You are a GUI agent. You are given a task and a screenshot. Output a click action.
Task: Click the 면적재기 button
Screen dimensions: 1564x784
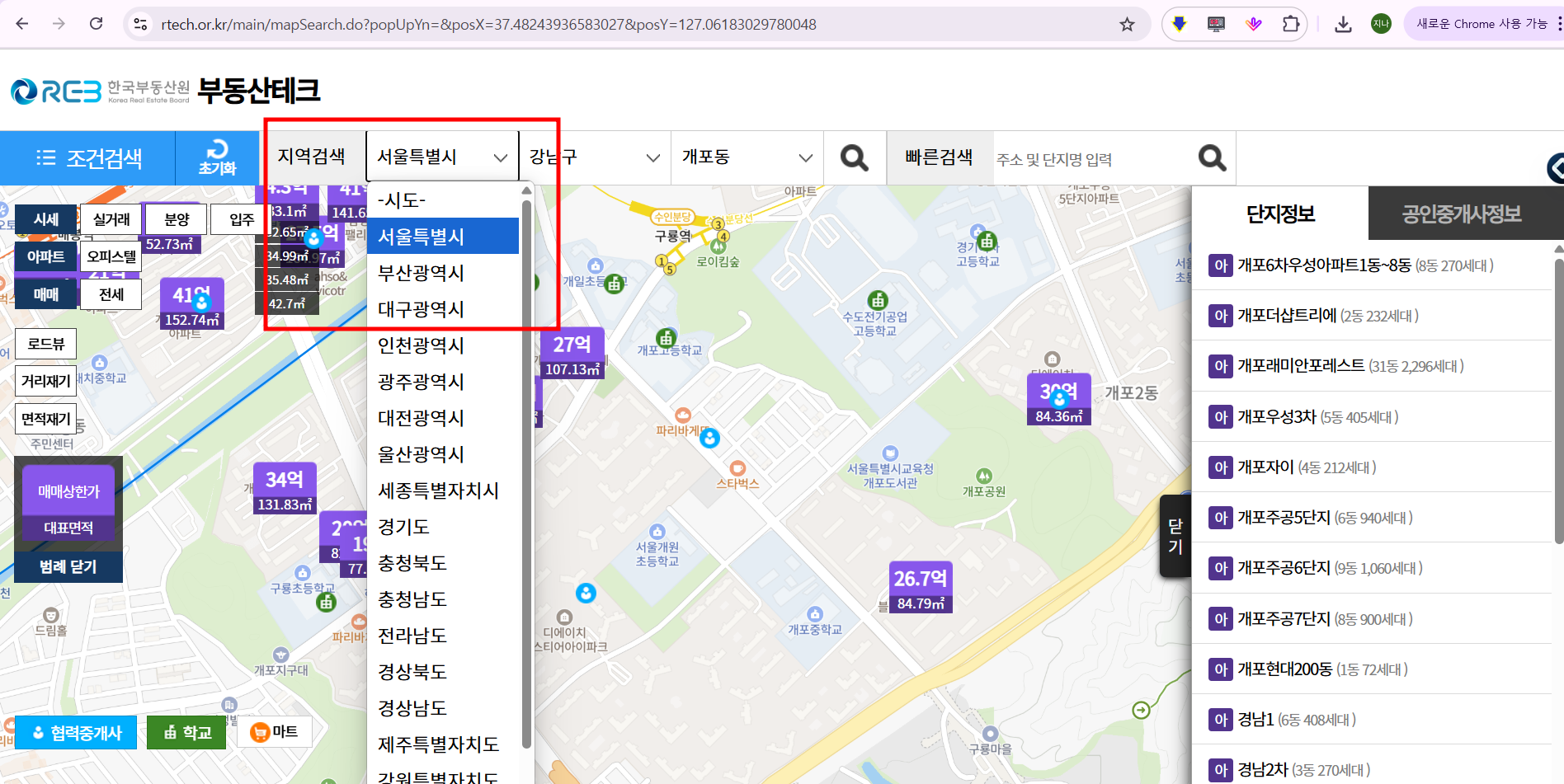(x=46, y=419)
